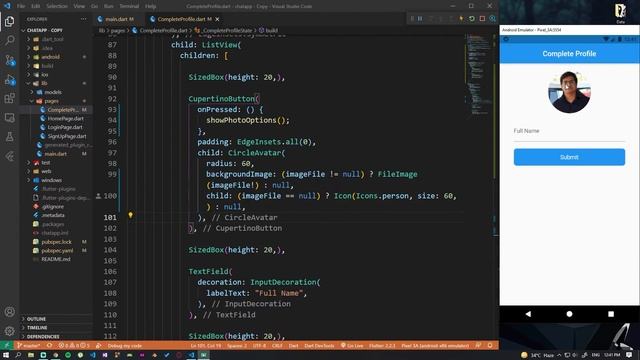Click the lightbulb quick-fix icon at line 101
Screen dimensions: 640x360
(131, 215)
